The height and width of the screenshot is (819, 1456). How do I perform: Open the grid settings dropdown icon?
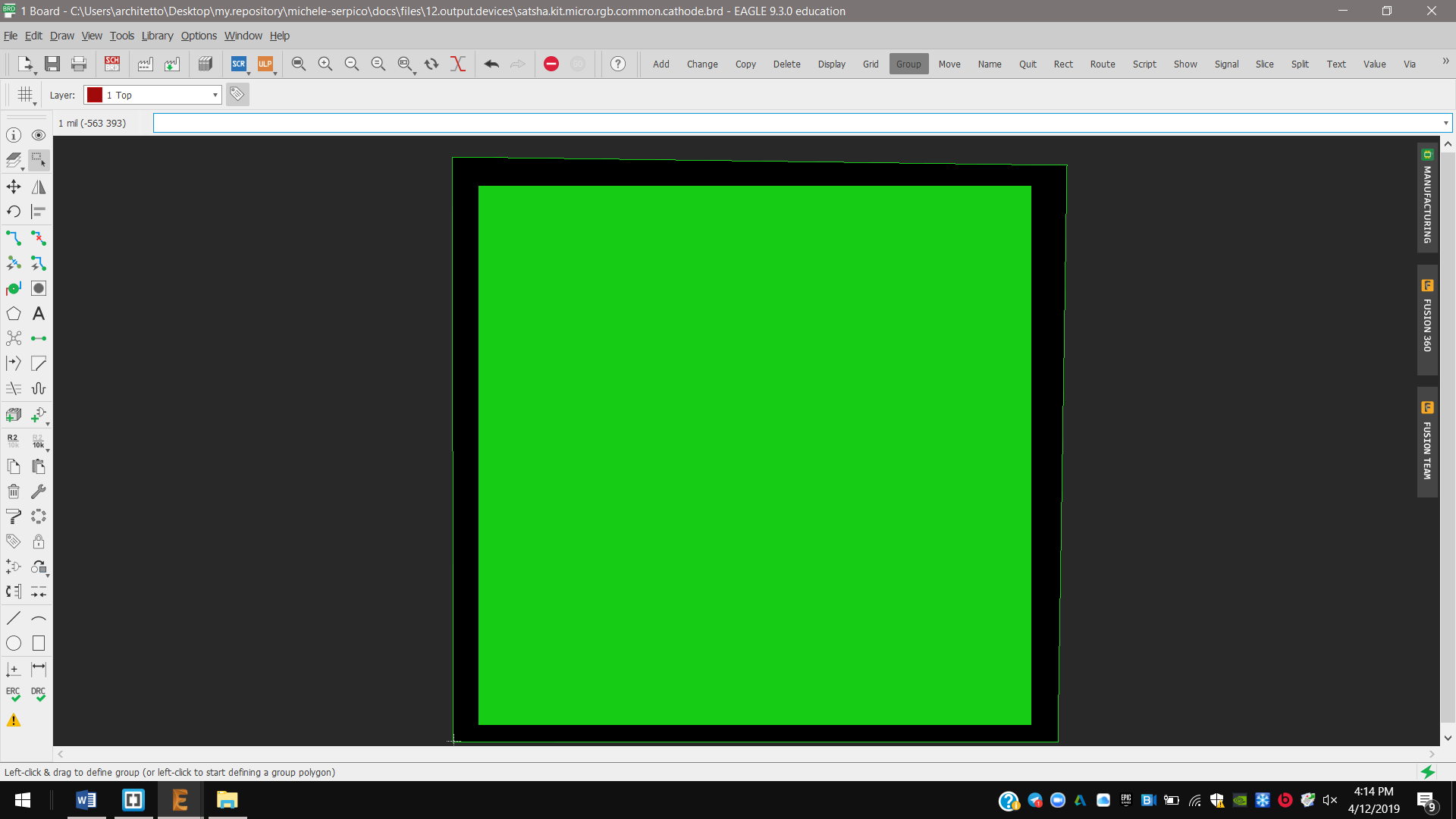26,95
